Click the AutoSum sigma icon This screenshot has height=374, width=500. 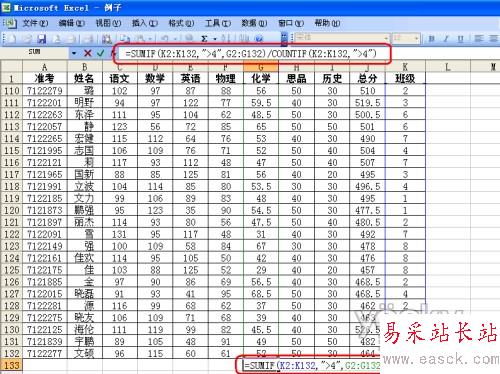point(205,39)
